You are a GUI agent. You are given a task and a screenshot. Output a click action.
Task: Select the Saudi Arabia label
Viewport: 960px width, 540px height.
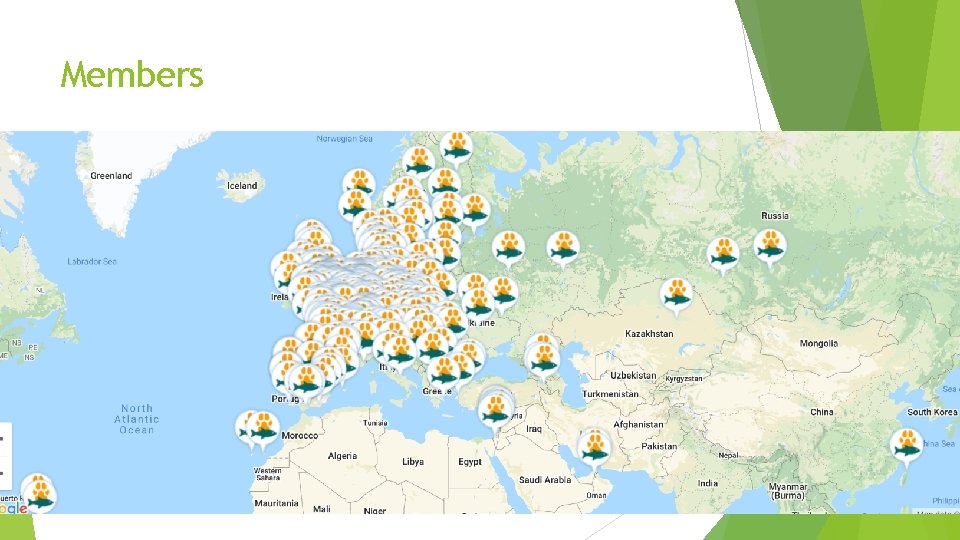click(x=545, y=480)
